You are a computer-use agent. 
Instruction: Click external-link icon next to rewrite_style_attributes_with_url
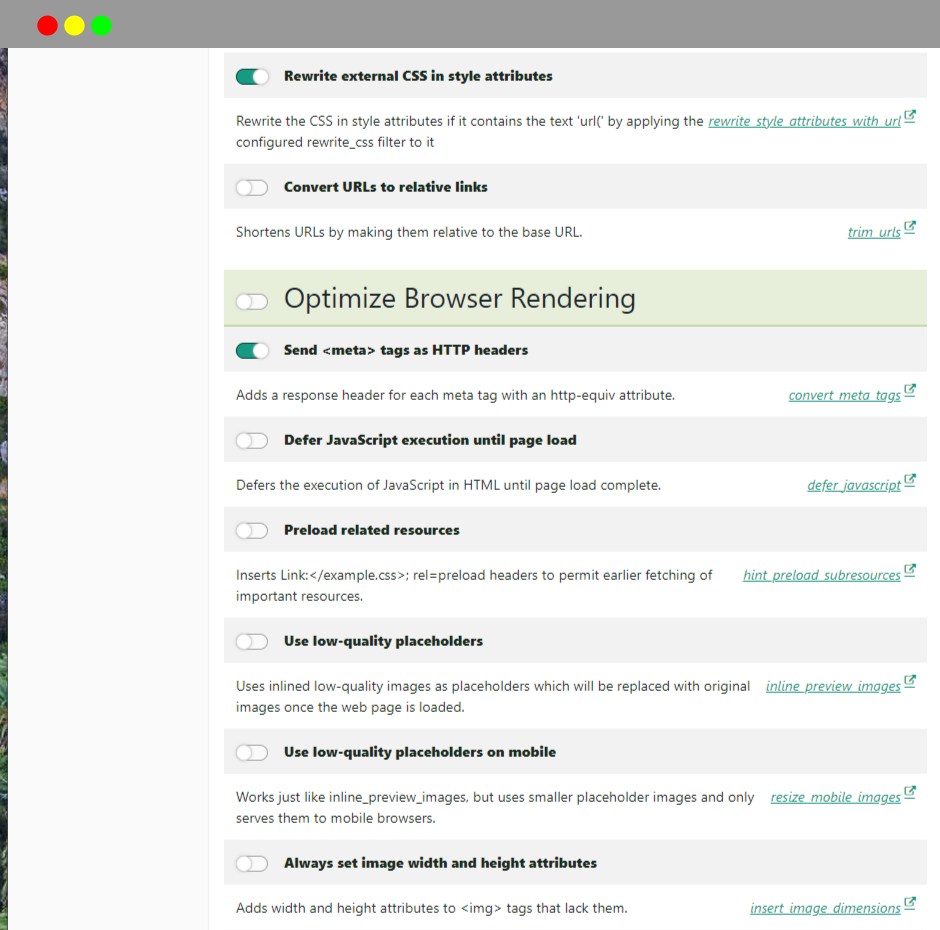pyautogui.click(x=909, y=116)
